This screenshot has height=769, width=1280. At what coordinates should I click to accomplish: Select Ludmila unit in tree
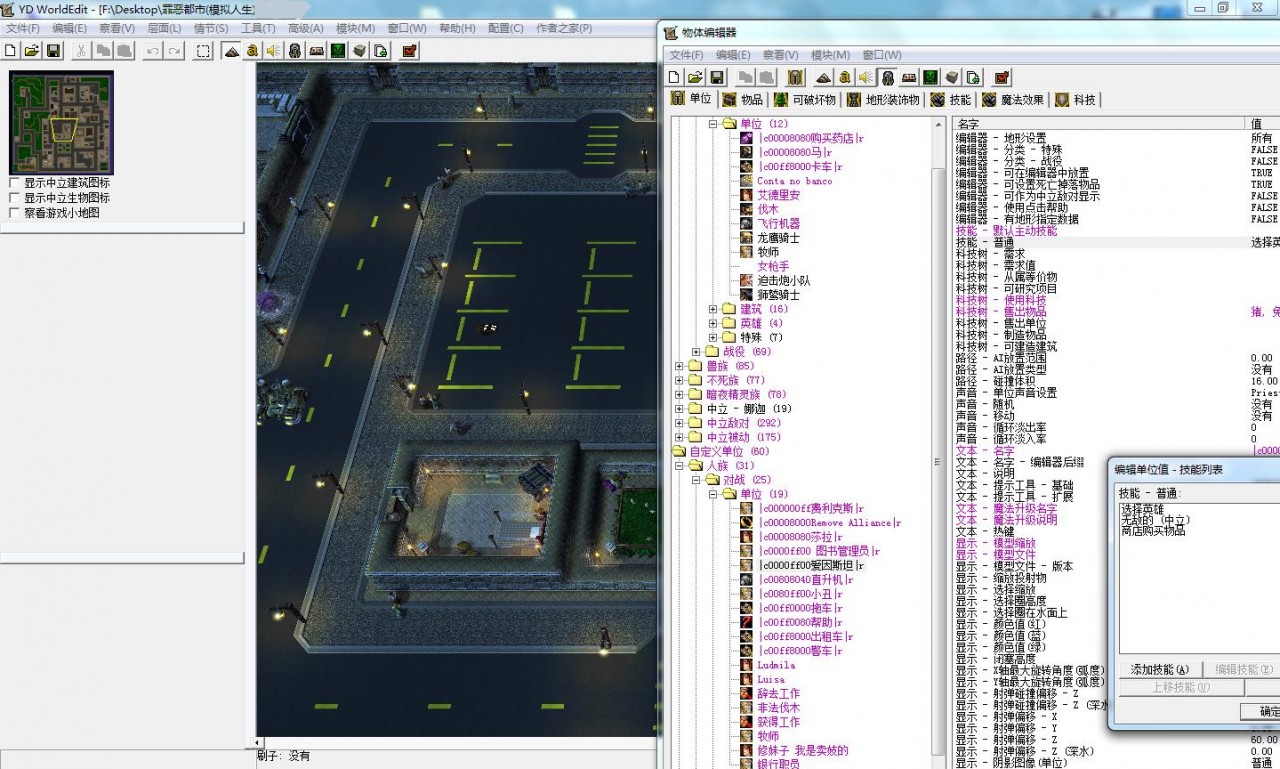coord(777,665)
